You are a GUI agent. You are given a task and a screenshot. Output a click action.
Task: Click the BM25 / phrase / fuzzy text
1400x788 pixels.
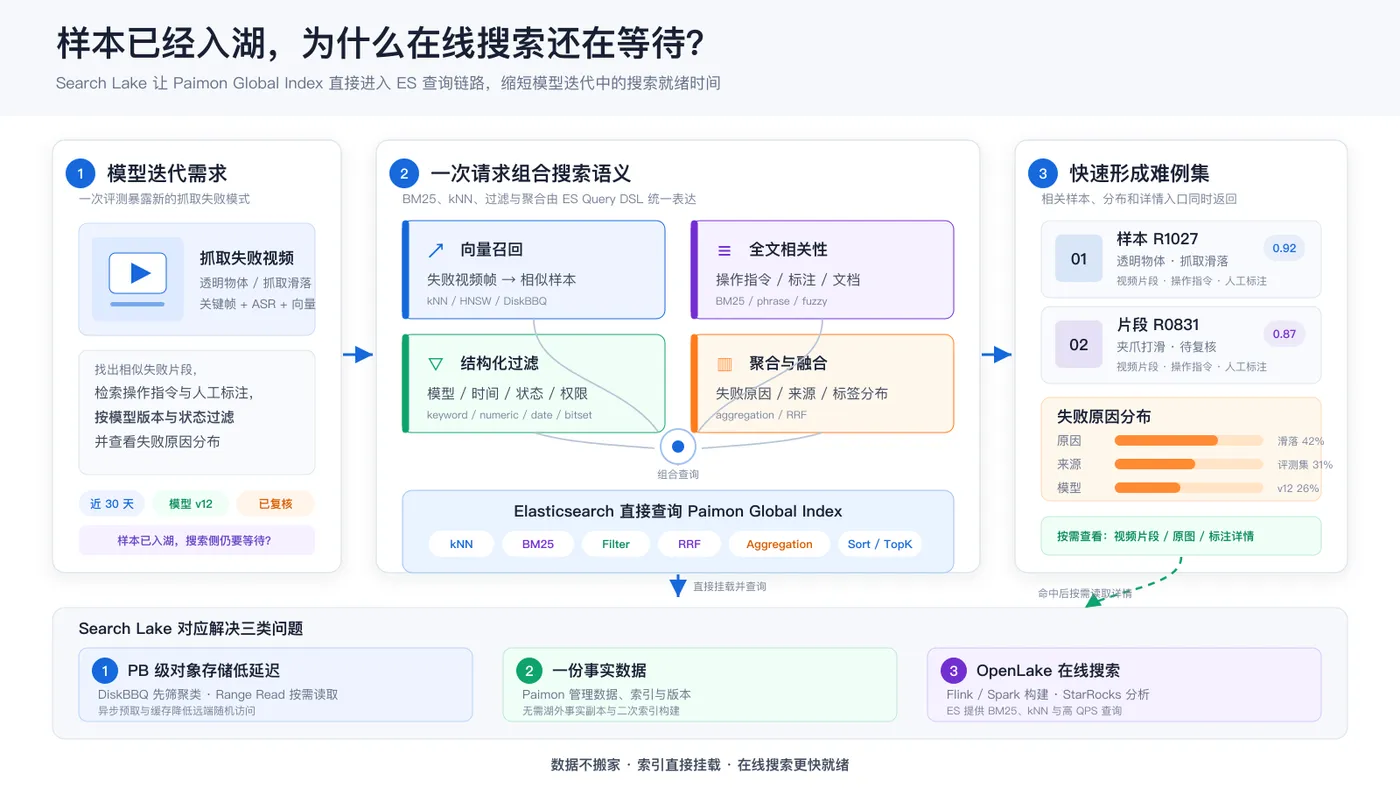click(x=771, y=301)
